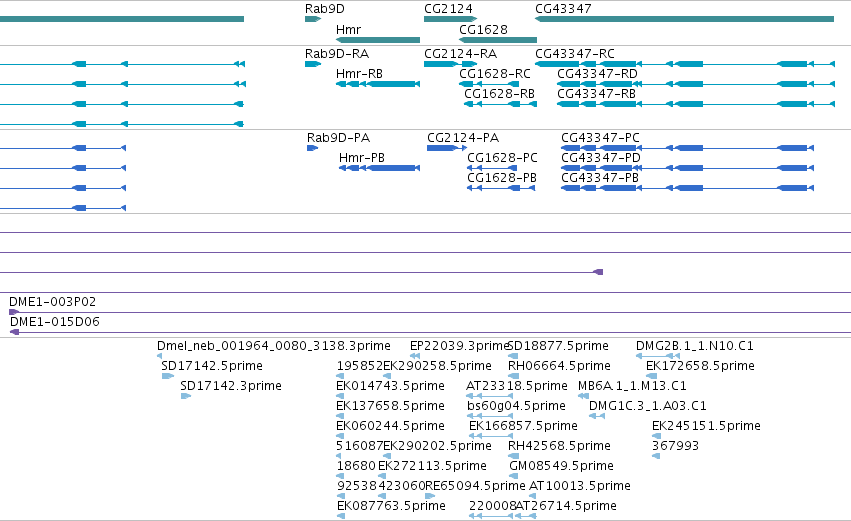Viewport: 851px width, 521px height.
Task: Click EST EK172658.5prime
Action: (x=700, y=366)
